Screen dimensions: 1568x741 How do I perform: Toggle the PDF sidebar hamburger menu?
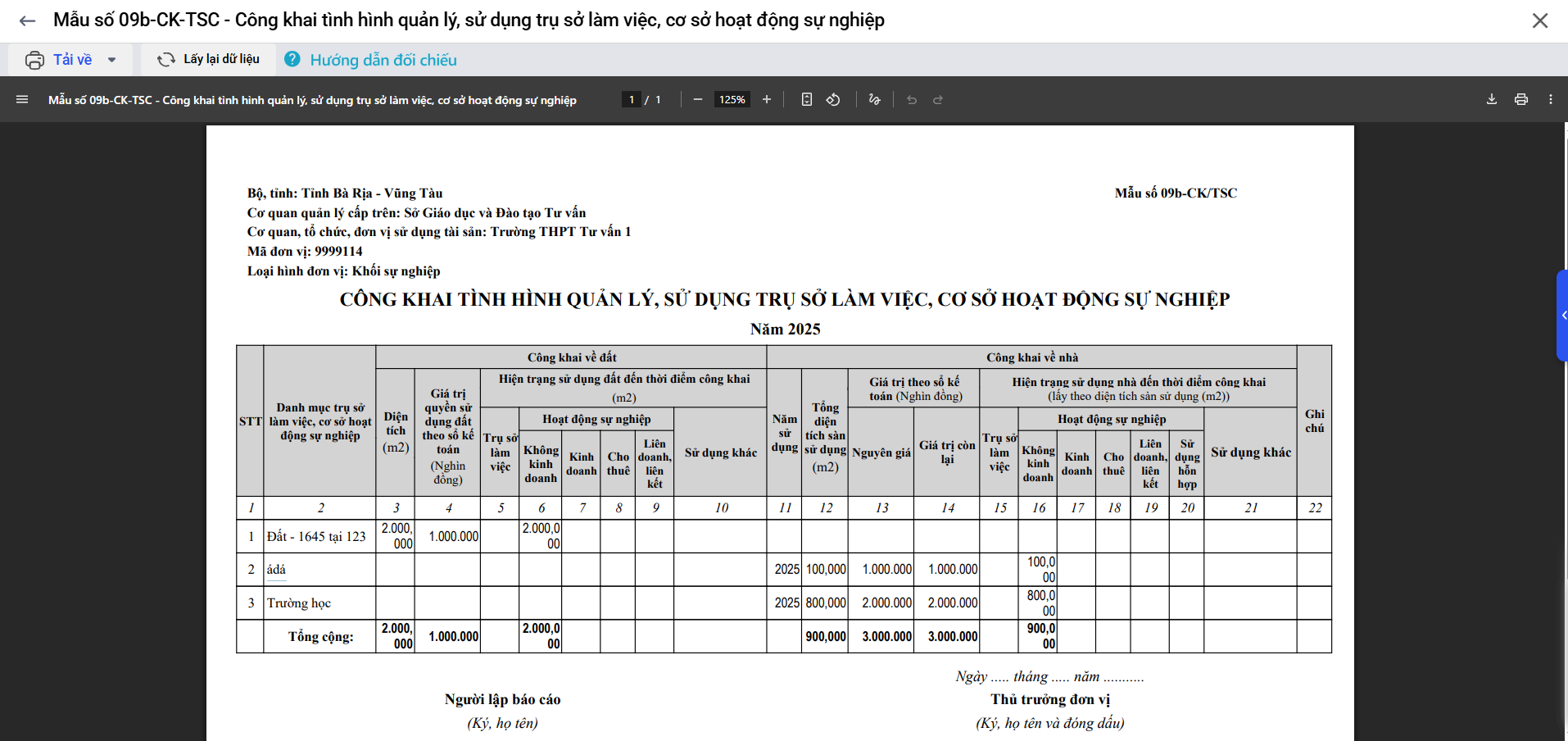tap(22, 99)
